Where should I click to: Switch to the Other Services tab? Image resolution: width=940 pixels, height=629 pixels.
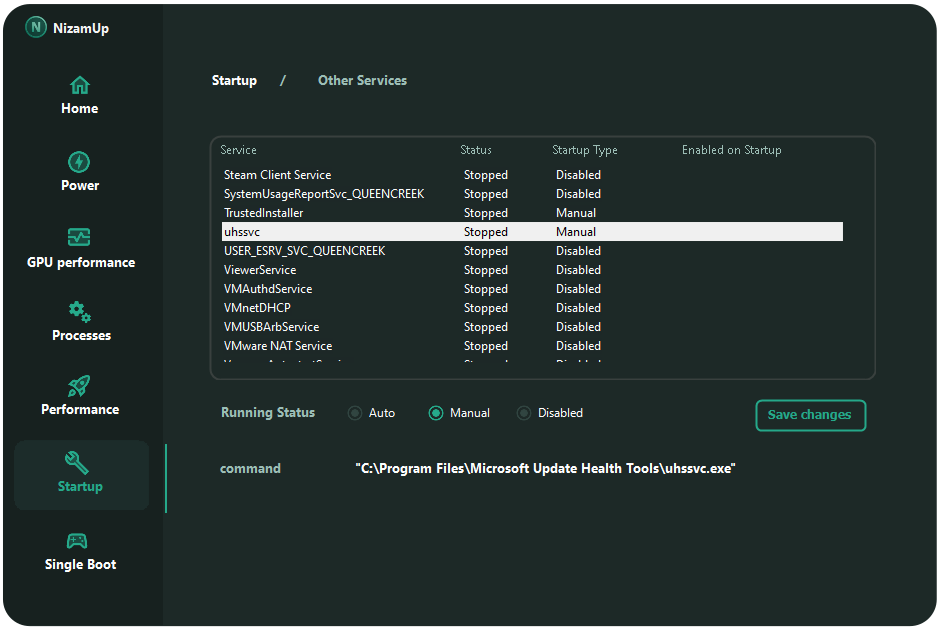click(362, 80)
